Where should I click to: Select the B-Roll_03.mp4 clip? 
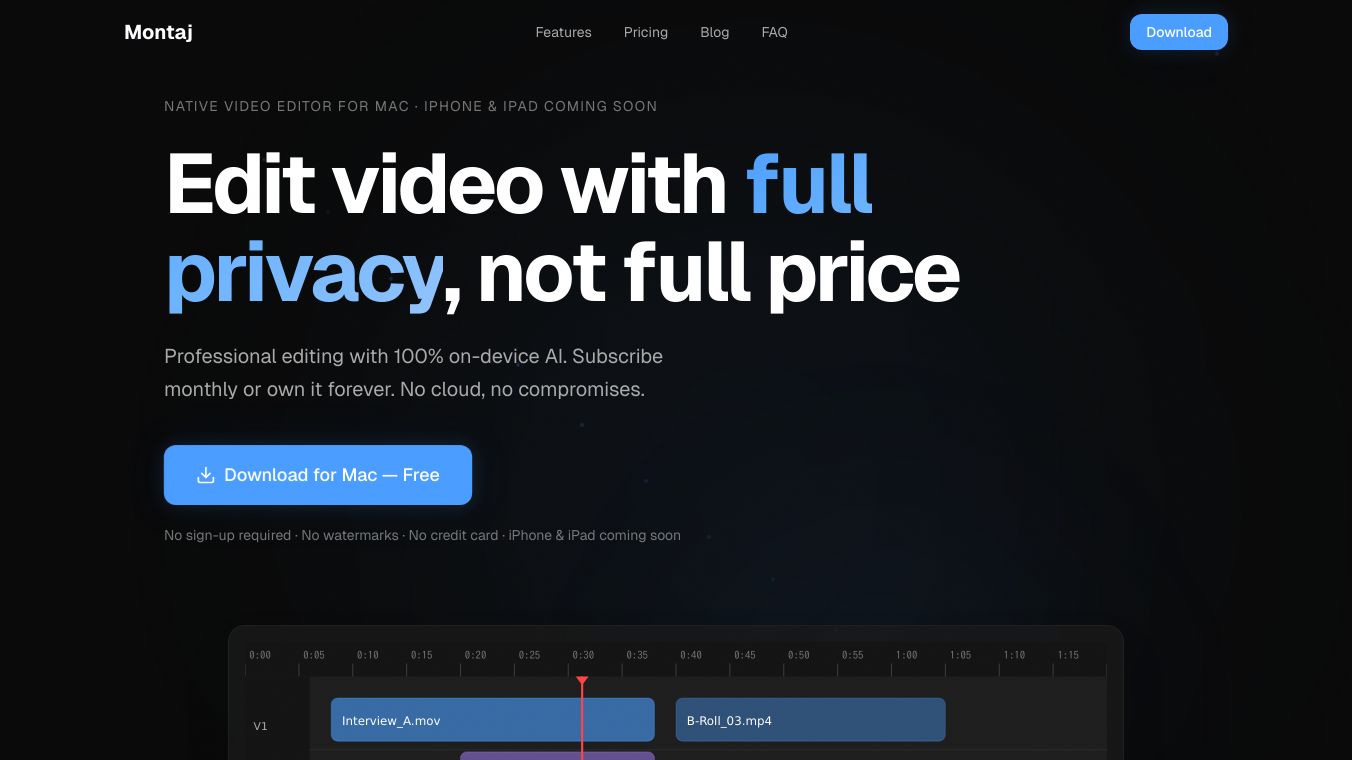coord(811,720)
